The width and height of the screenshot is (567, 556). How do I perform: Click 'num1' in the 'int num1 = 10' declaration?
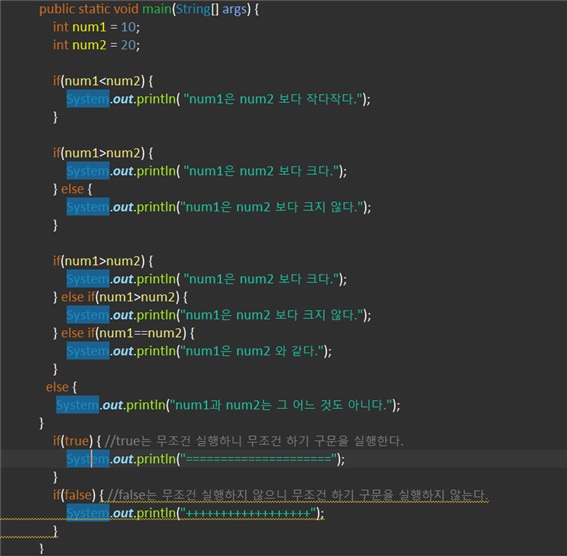tap(89, 27)
